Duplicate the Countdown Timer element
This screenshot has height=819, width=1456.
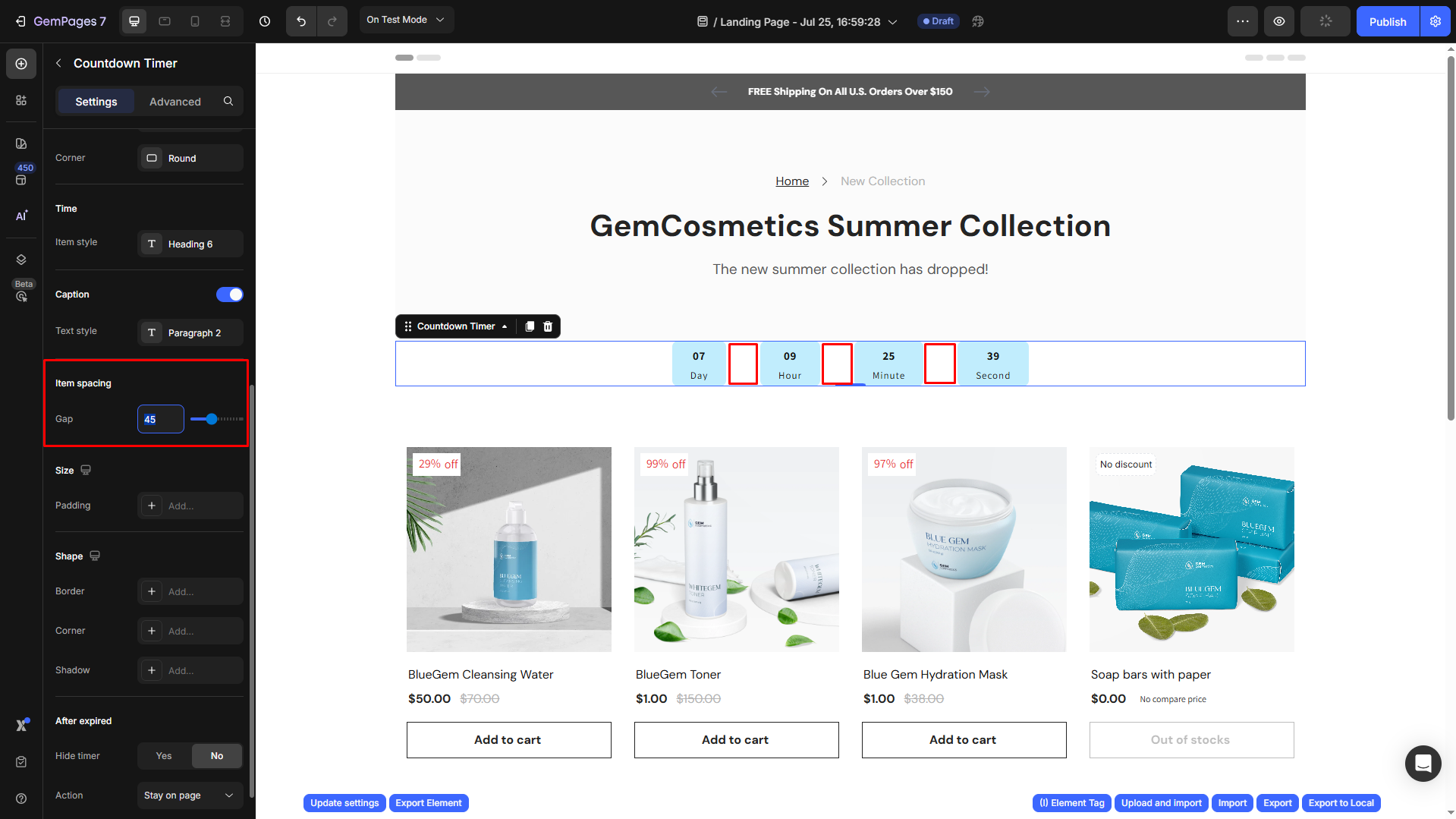530,326
